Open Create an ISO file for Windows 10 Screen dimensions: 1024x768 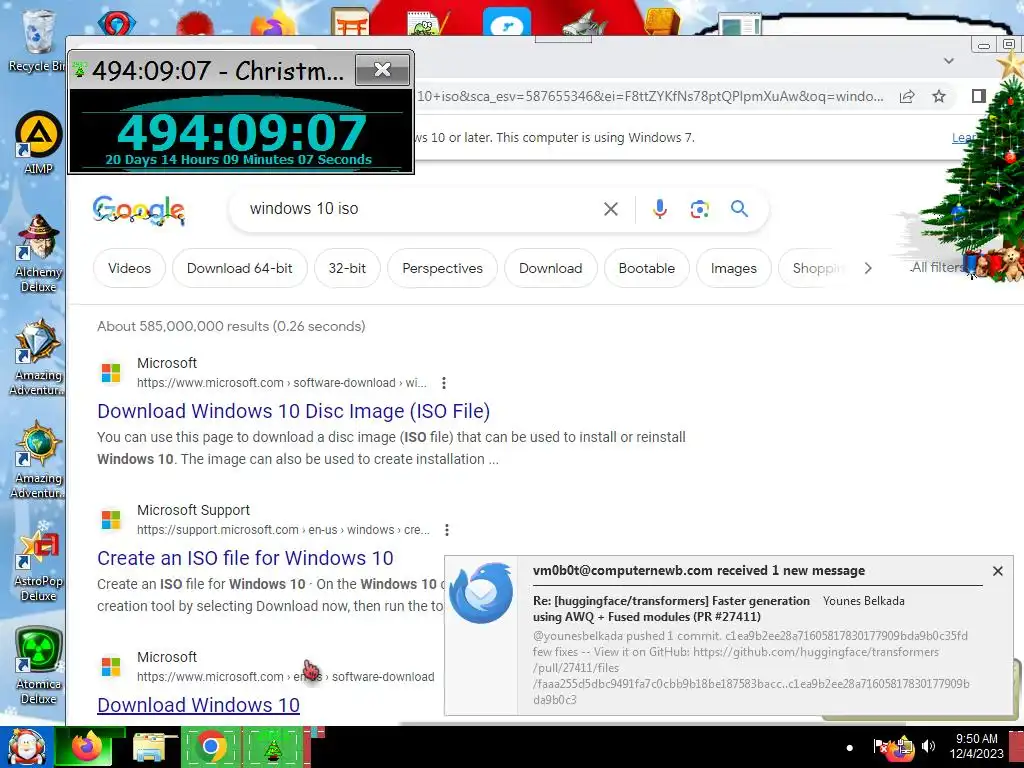click(x=245, y=558)
